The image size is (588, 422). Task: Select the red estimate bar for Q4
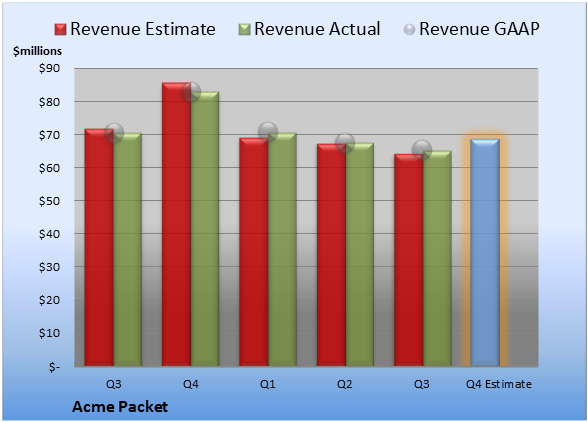coord(176,224)
